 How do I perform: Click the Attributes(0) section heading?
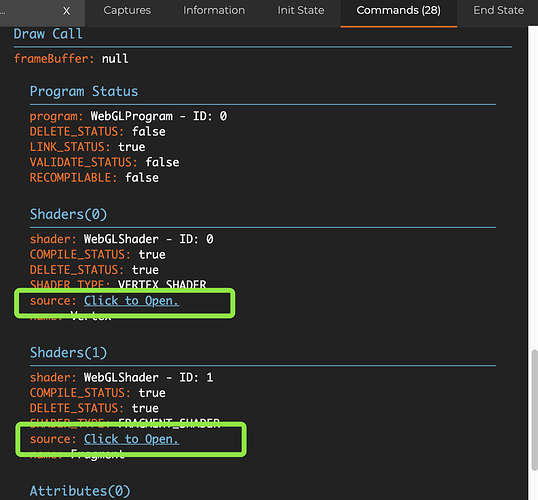click(80, 491)
